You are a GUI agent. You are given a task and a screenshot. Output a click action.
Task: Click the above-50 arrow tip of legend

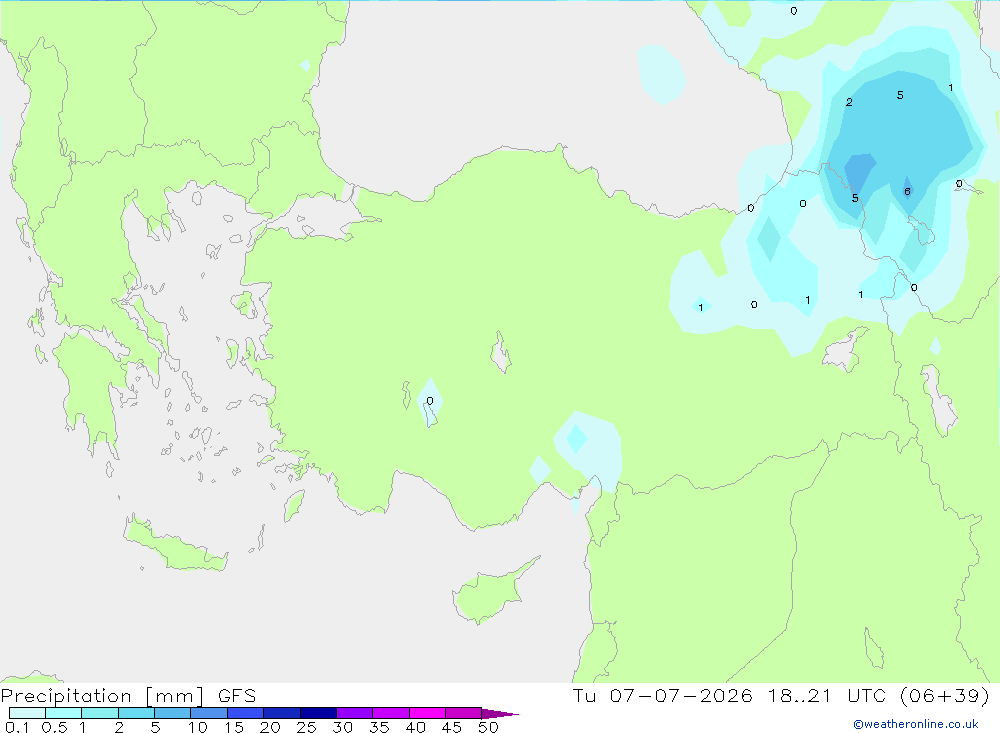pyautogui.click(x=500, y=714)
